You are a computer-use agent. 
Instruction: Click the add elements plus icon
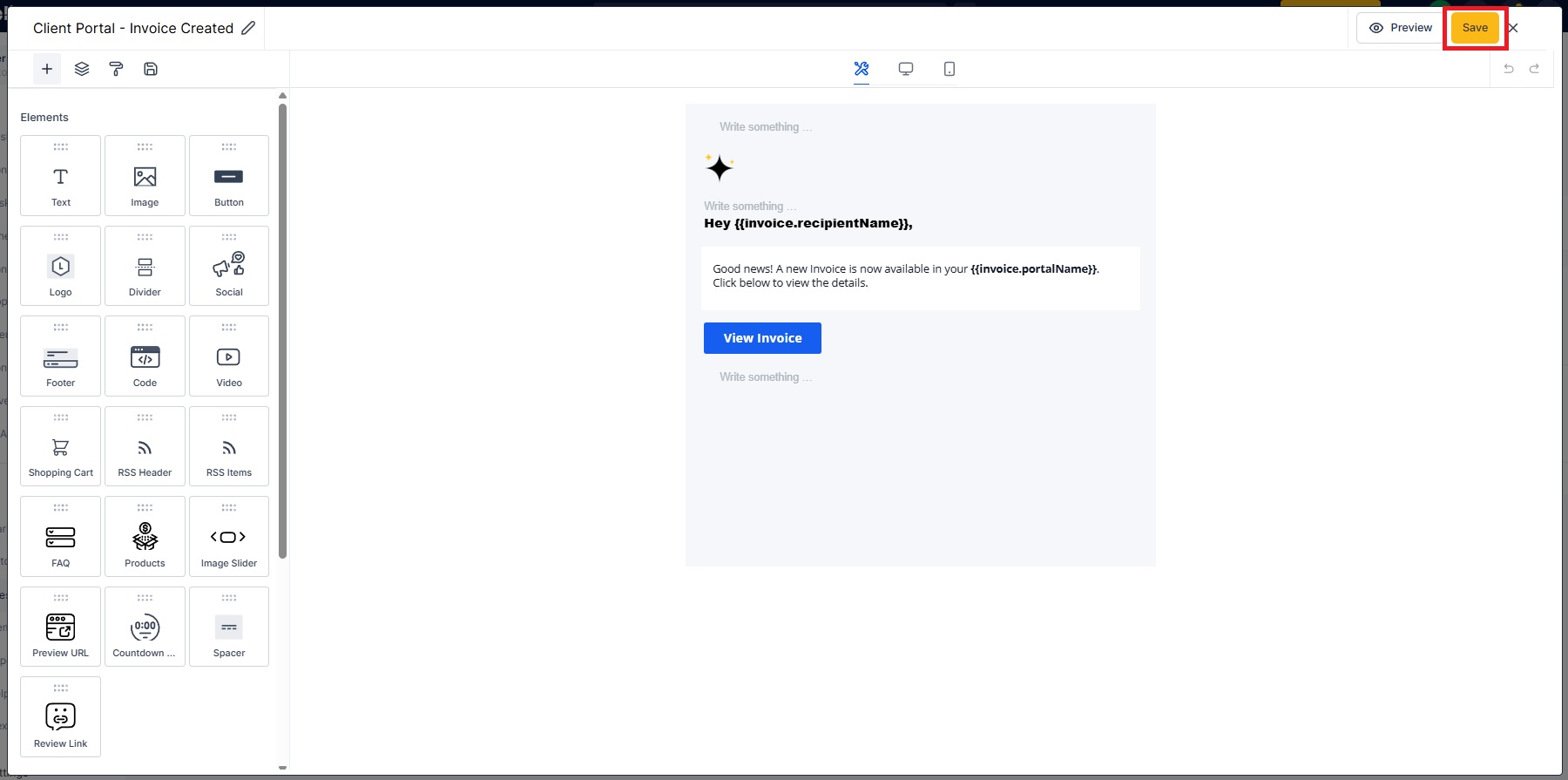pos(47,69)
